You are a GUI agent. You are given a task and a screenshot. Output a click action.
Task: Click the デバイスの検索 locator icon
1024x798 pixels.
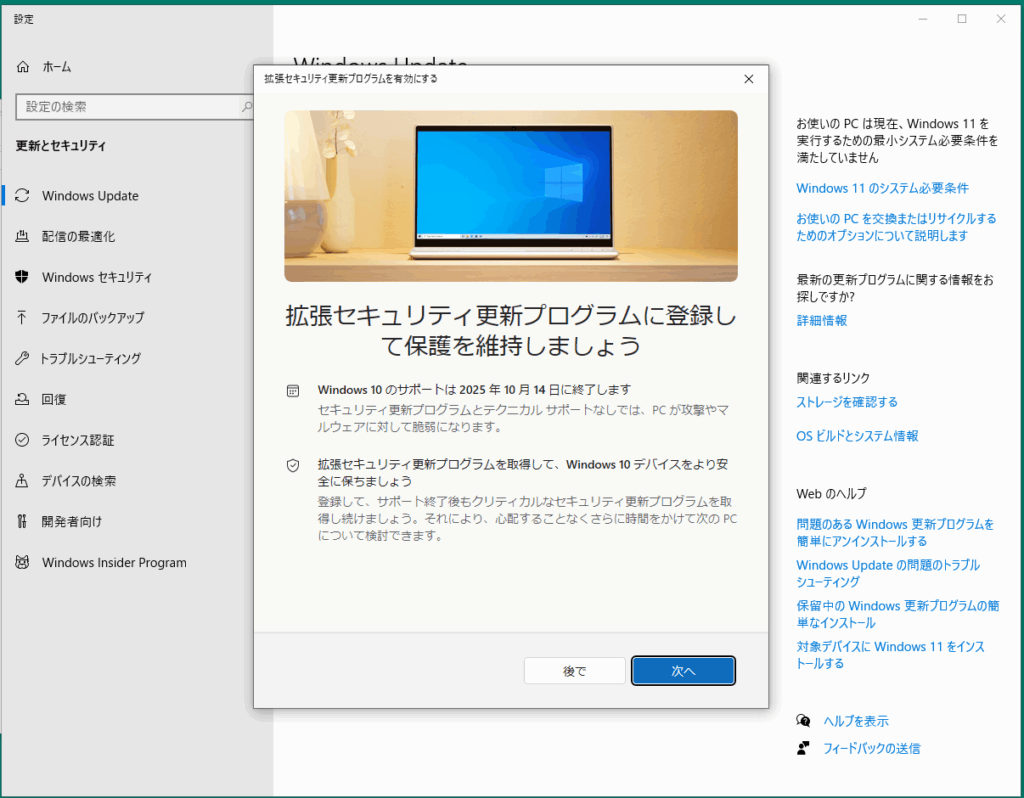22,481
